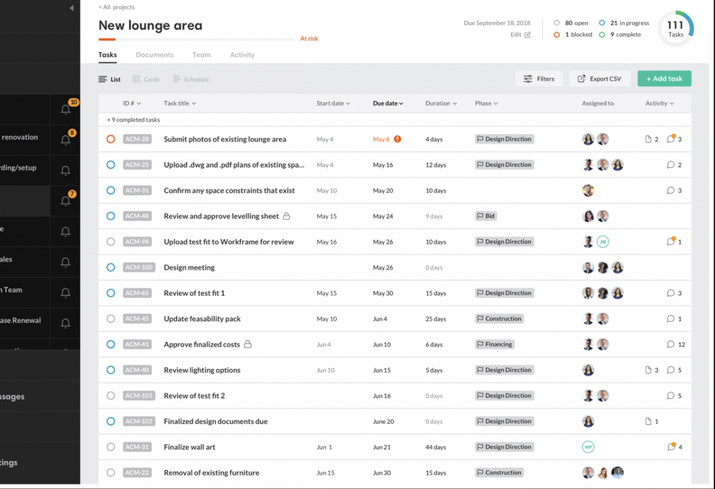
Task: Click lock icon on Review and approve levelling sheet
Action: [x=286, y=216]
